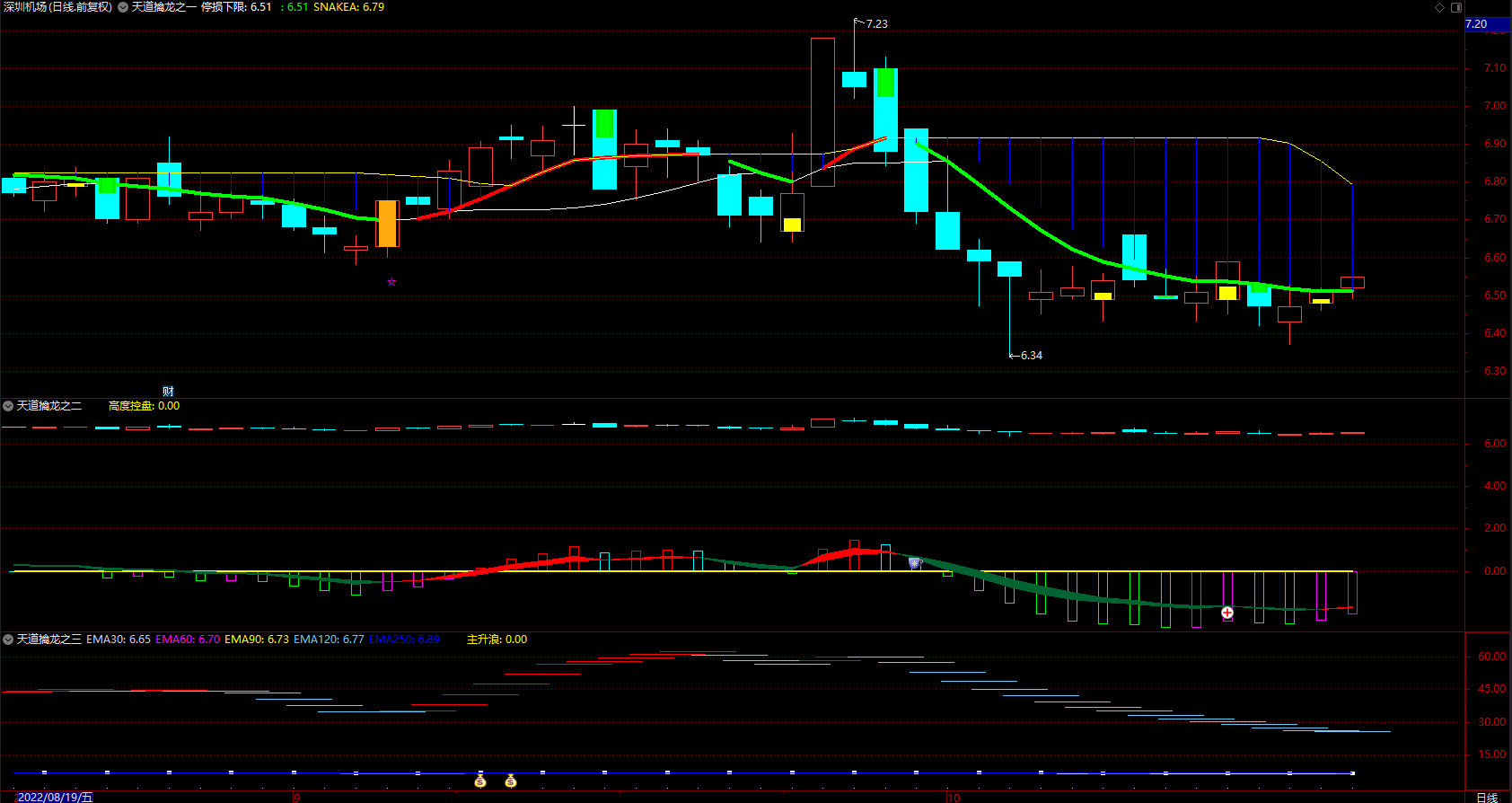Click the magenta star marker below the candles
This screenshot has height=803, width=1512.
391,282
